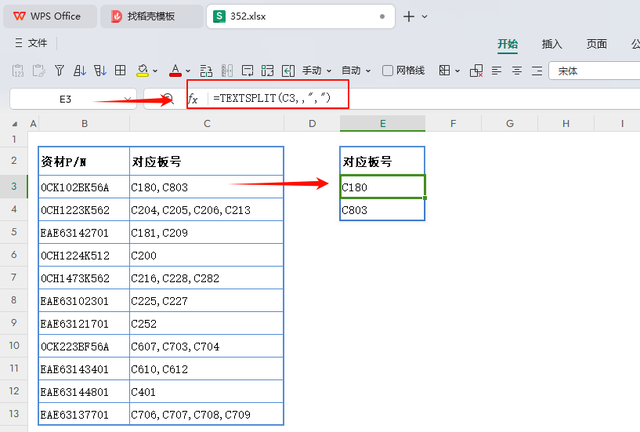Select column B header
The width and height of the screenshot is (640, 432).
84,124
